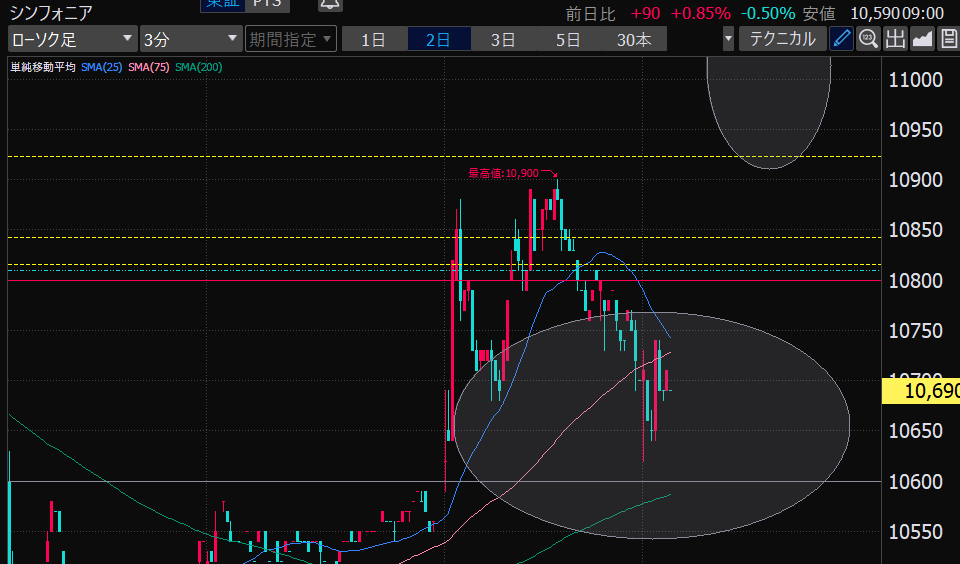960x564 pixels.
Task: Expand the arrow left of テクニカル
Action: (727, 39)
